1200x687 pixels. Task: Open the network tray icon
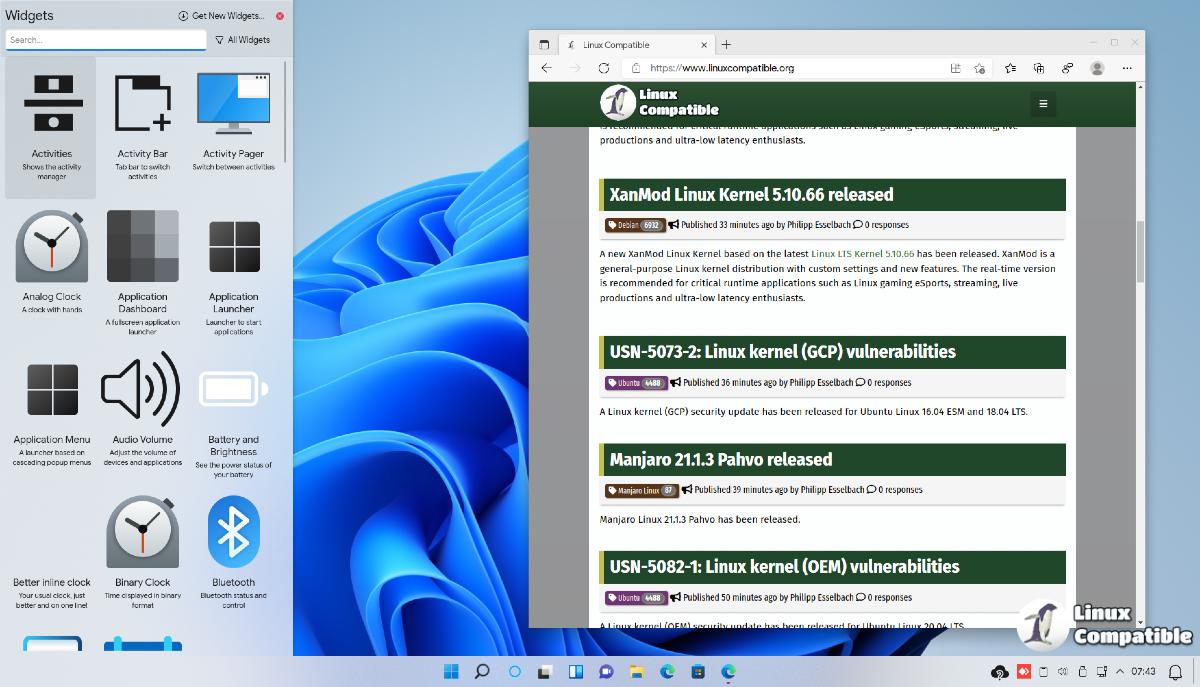click(x=1102, y=670)
